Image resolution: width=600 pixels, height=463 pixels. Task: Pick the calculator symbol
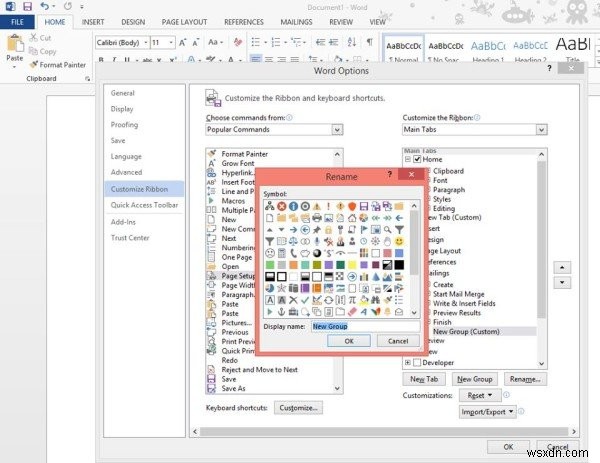282,253
